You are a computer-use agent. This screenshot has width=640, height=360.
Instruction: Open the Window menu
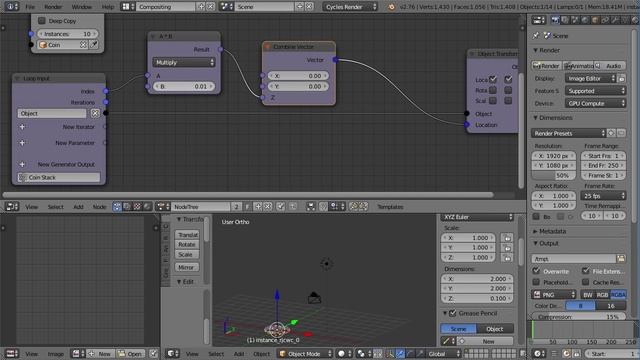tap(82, 7)
